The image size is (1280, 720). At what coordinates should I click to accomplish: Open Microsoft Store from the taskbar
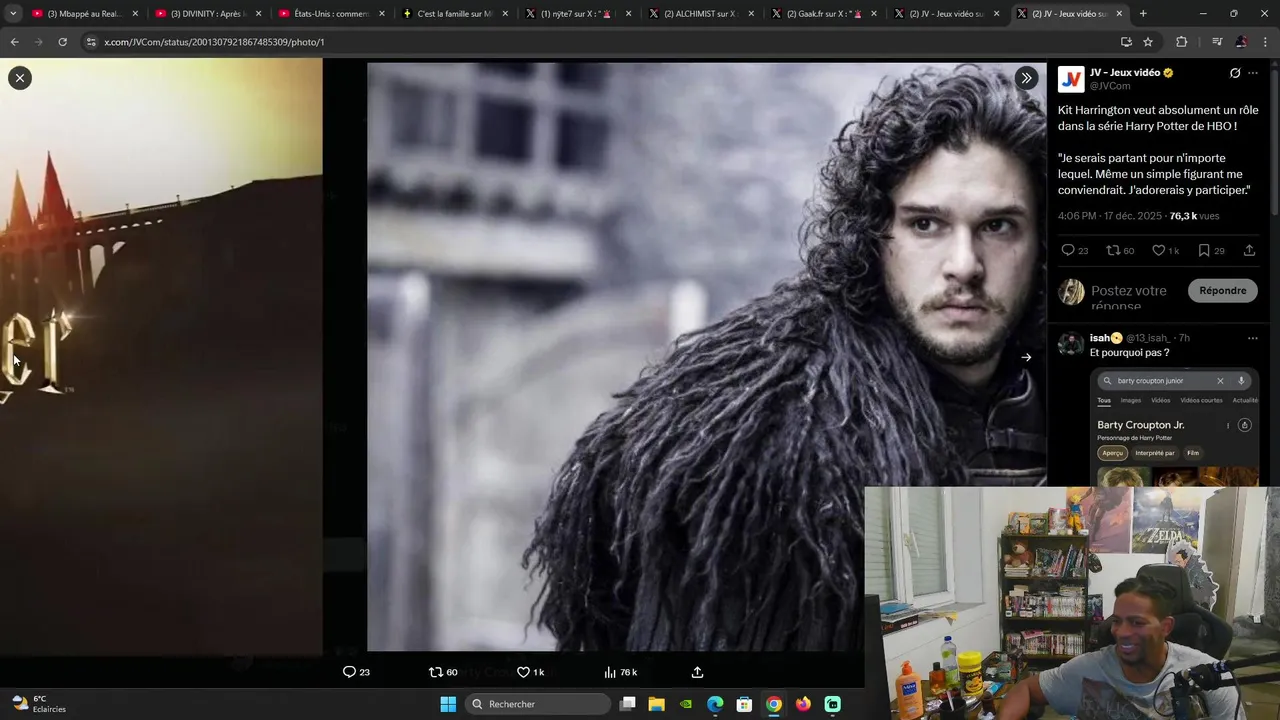tap(744, 704)
